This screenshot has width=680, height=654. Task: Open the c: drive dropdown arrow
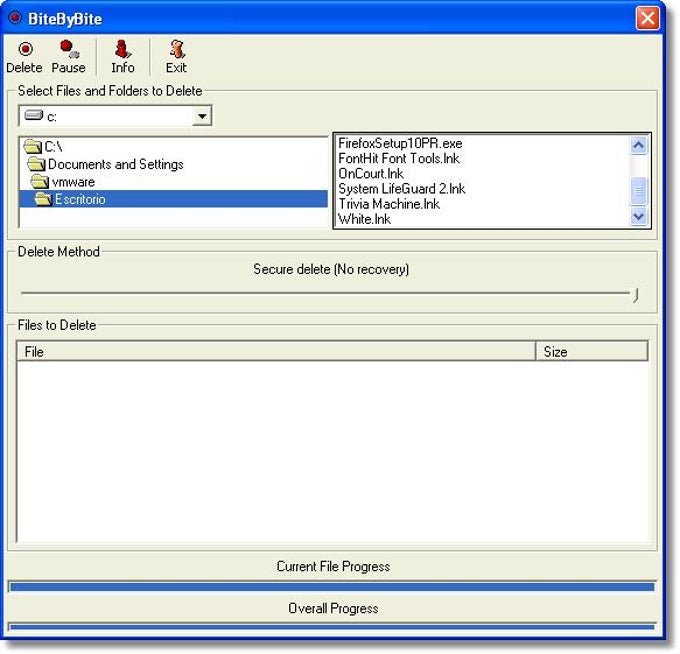pyautogui.click(x=202, y=116)
